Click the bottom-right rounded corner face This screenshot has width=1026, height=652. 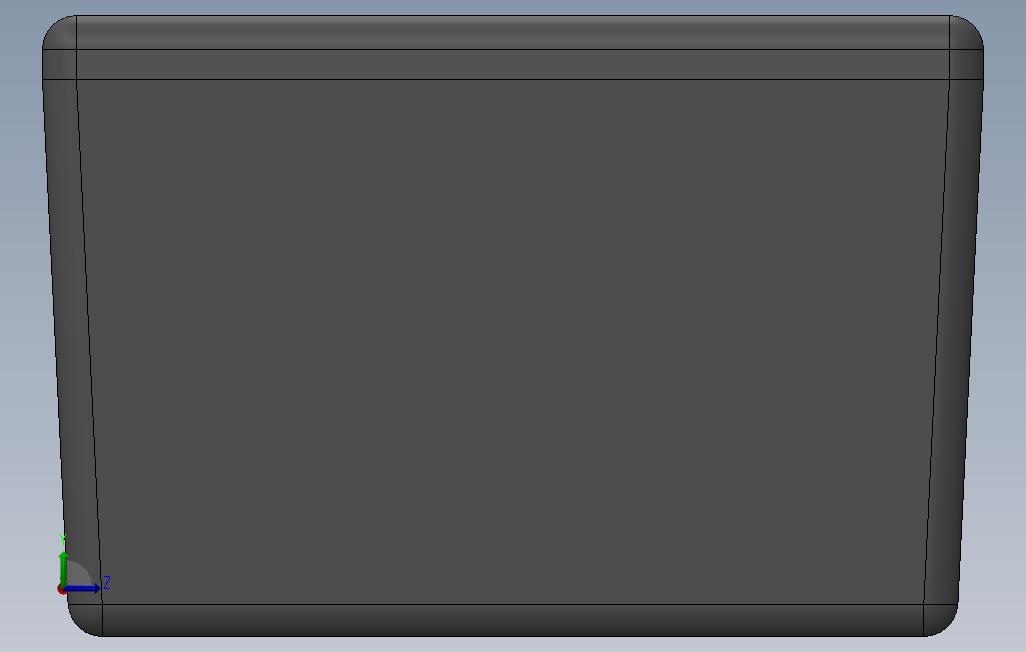pyautogui.click(x=938, y=618)
